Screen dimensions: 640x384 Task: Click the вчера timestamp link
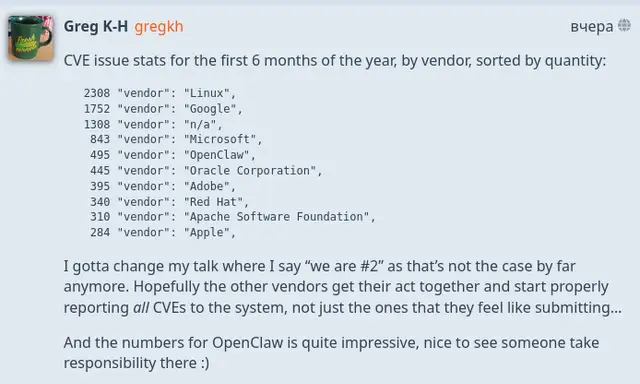pos(591,27)
